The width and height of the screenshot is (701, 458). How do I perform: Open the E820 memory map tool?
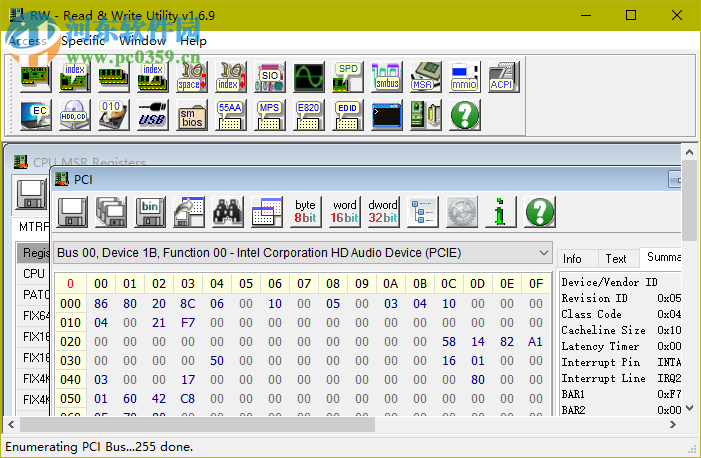308,115
